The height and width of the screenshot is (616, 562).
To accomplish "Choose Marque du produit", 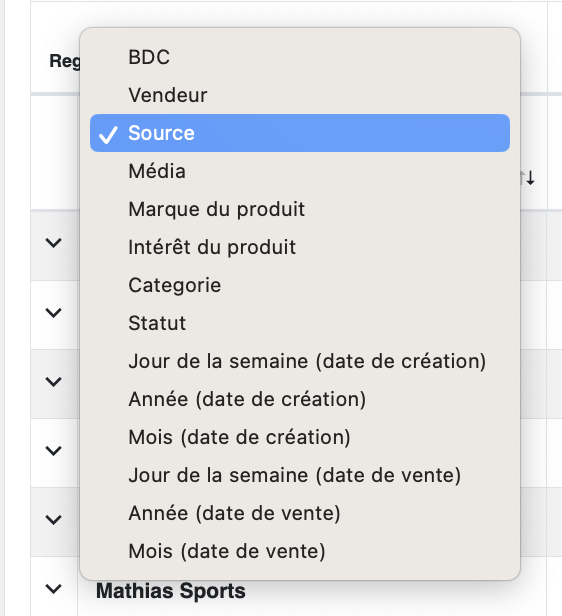I will [x=300, y=209].
